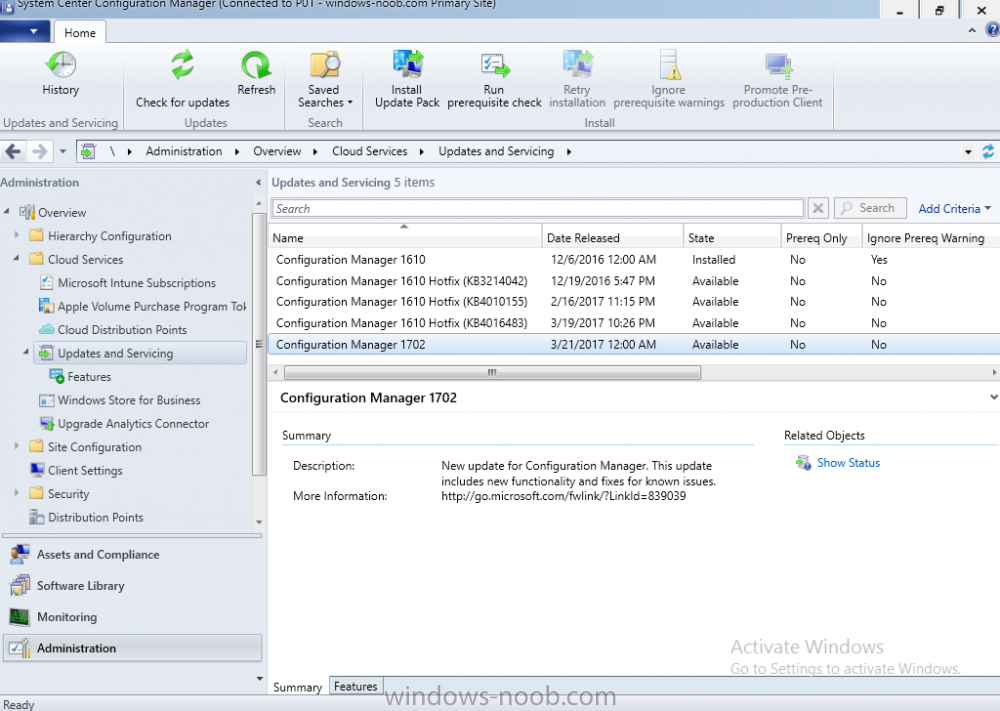Open address bar history dropdown

pyautogui.click(x=968, y=152)
